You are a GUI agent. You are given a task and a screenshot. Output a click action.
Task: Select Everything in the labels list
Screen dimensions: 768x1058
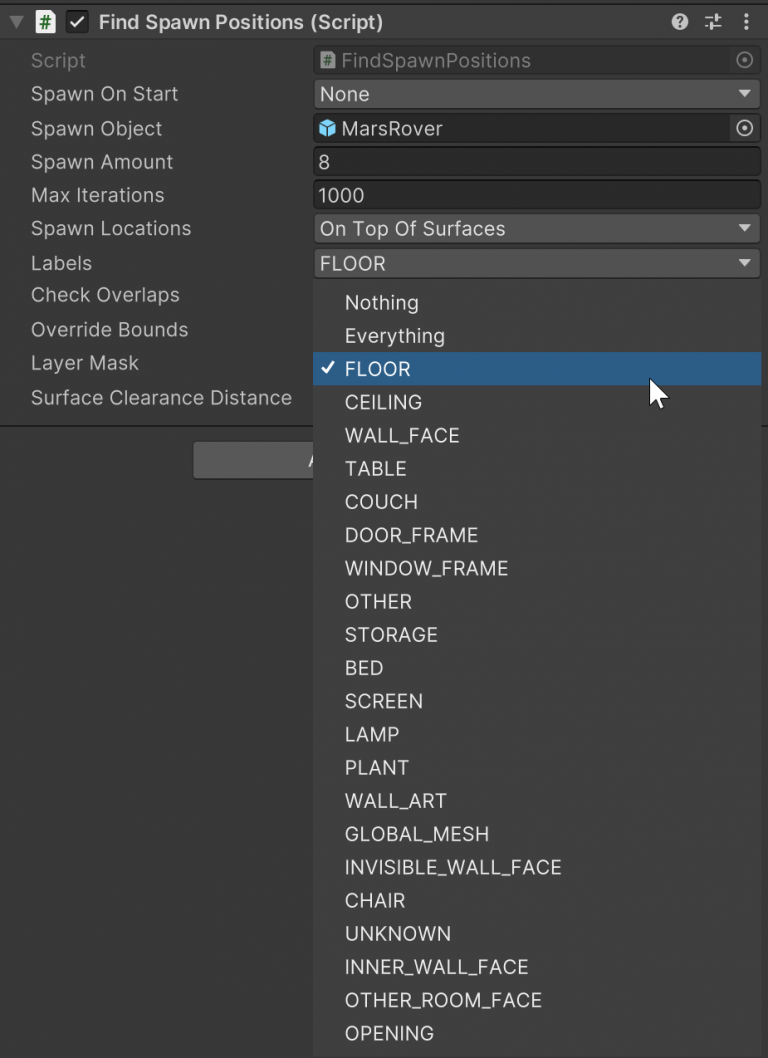coord(394,336)
